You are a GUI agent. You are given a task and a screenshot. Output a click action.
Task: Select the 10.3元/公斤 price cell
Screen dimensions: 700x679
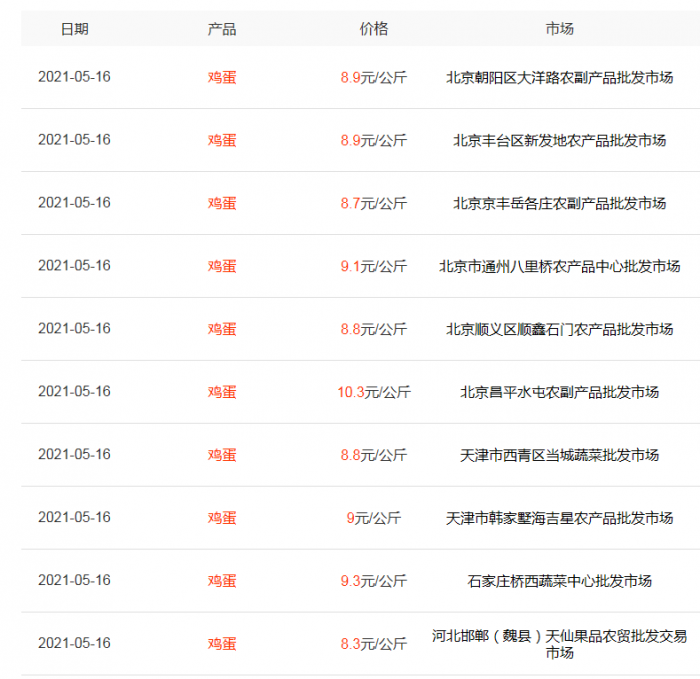pos(374,392)
